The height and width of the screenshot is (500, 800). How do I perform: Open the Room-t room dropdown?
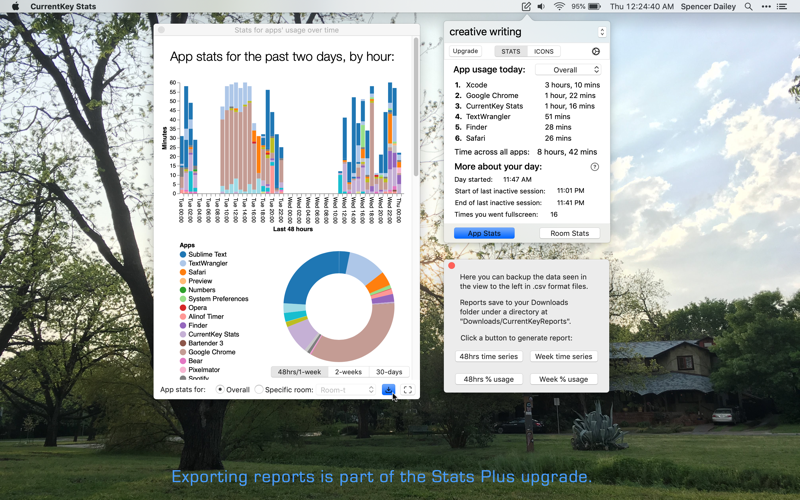click(x=346, y=390)
